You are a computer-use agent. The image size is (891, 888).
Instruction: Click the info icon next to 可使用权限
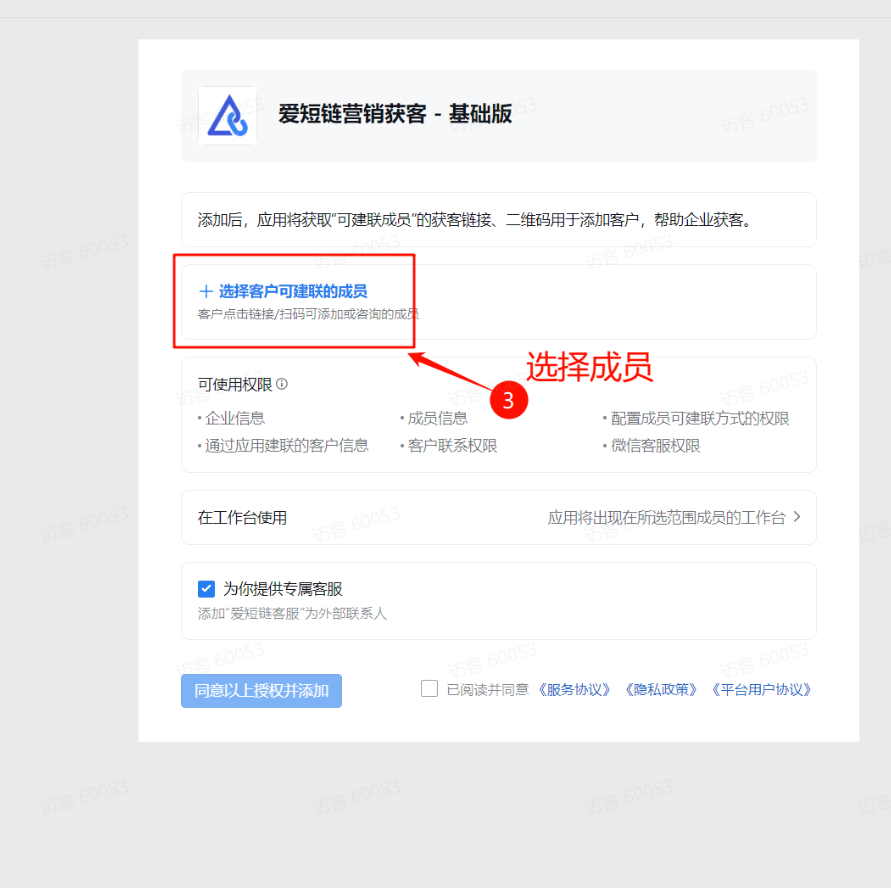(282, 384)
